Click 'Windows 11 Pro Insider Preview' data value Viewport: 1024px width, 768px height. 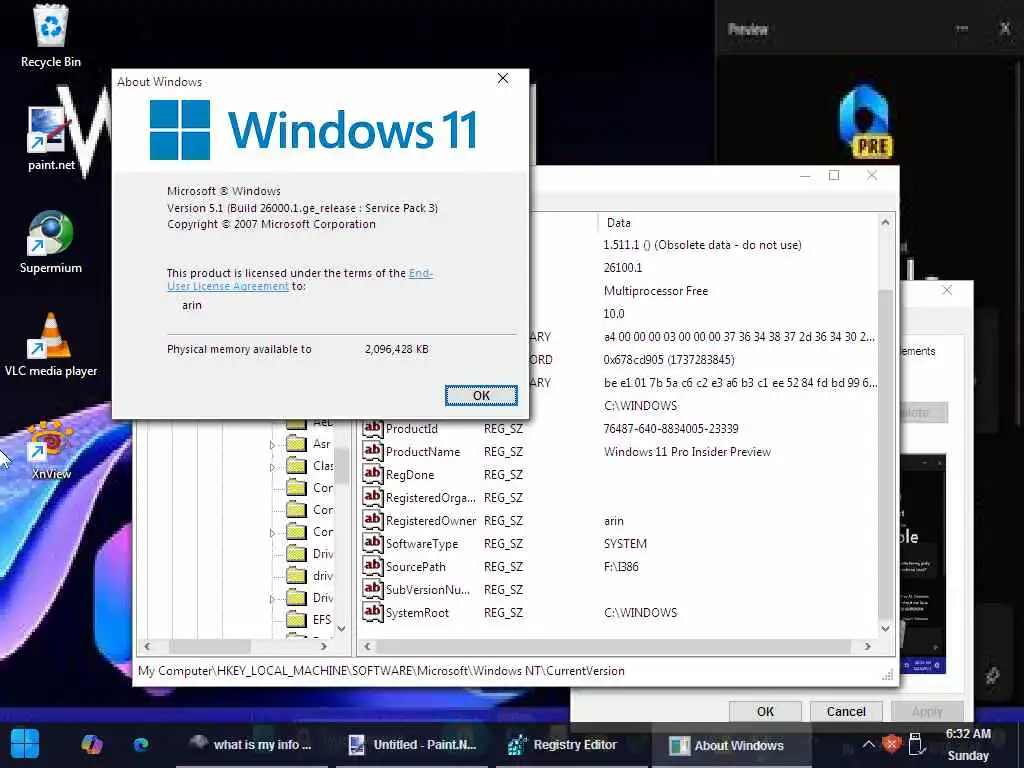coord(687,451)
